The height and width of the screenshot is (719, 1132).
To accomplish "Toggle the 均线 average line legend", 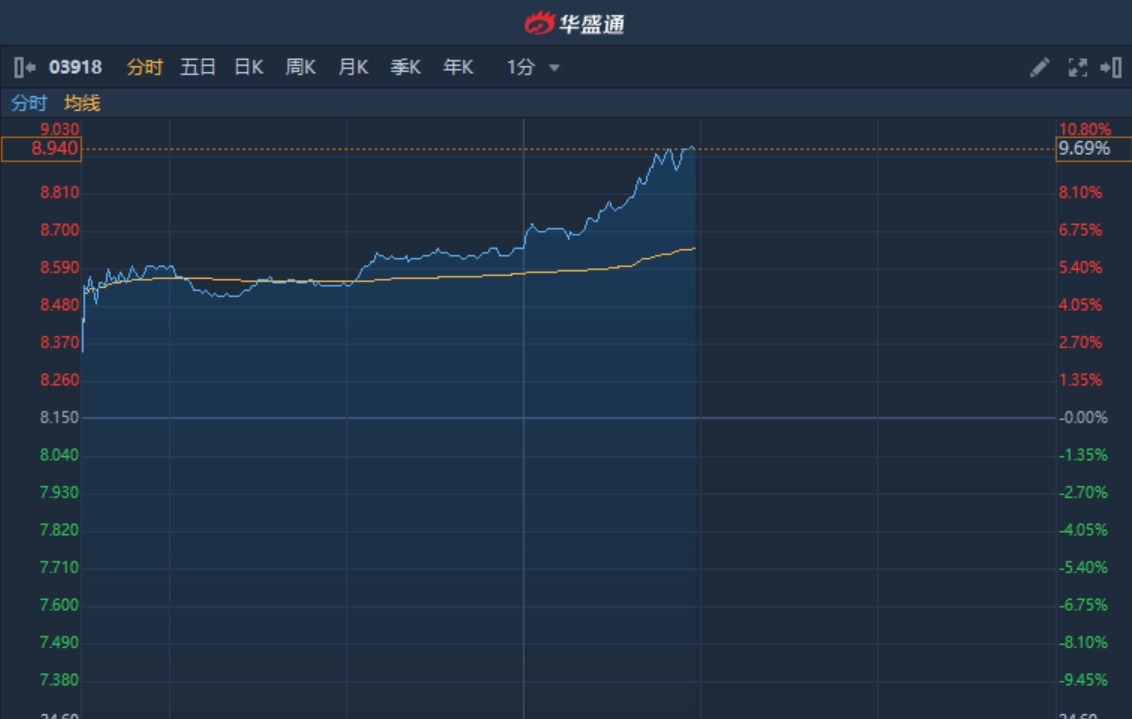I will tap(82, 103).
